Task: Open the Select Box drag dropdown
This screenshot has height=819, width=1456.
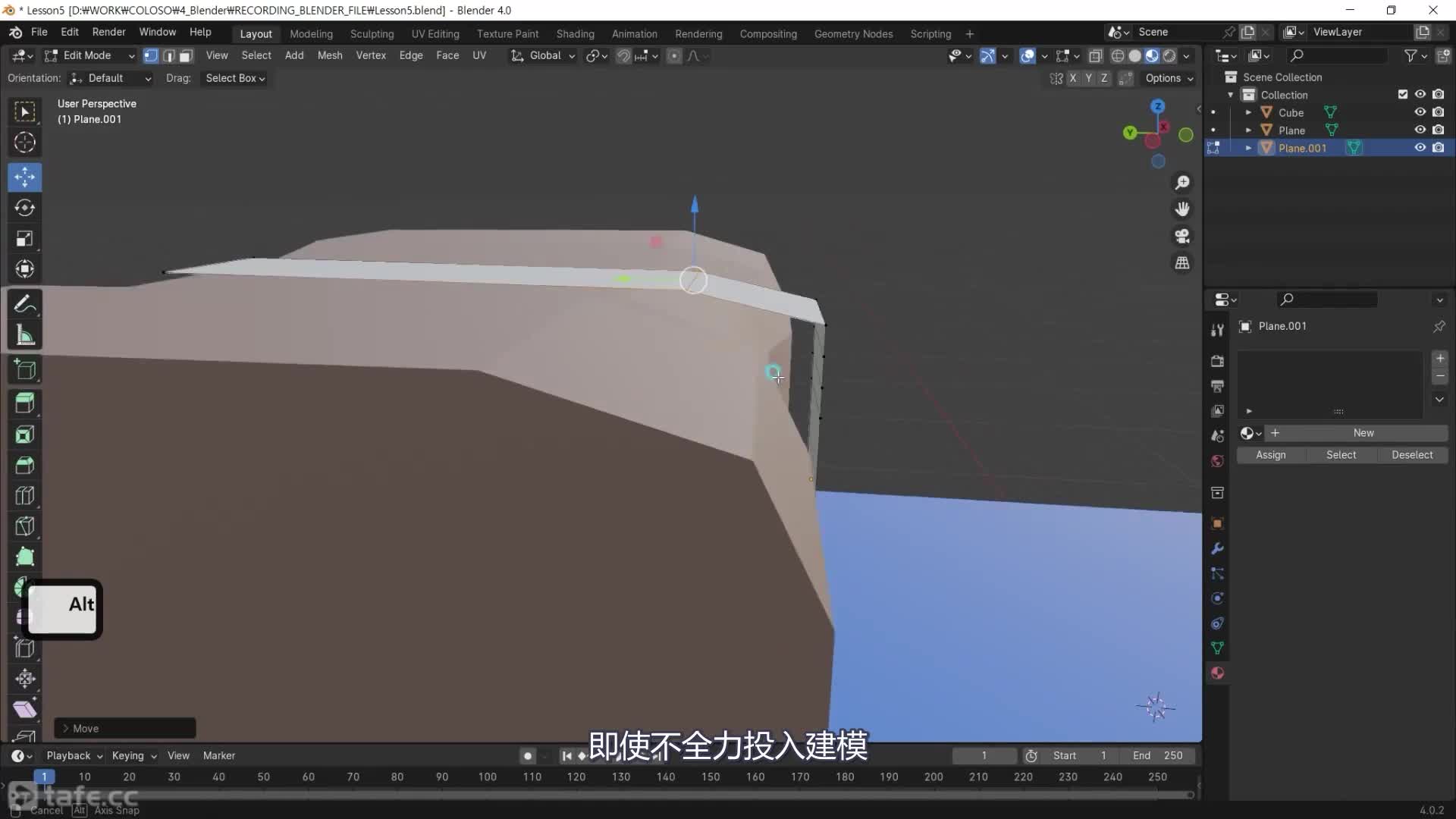Action: (234, 78)
